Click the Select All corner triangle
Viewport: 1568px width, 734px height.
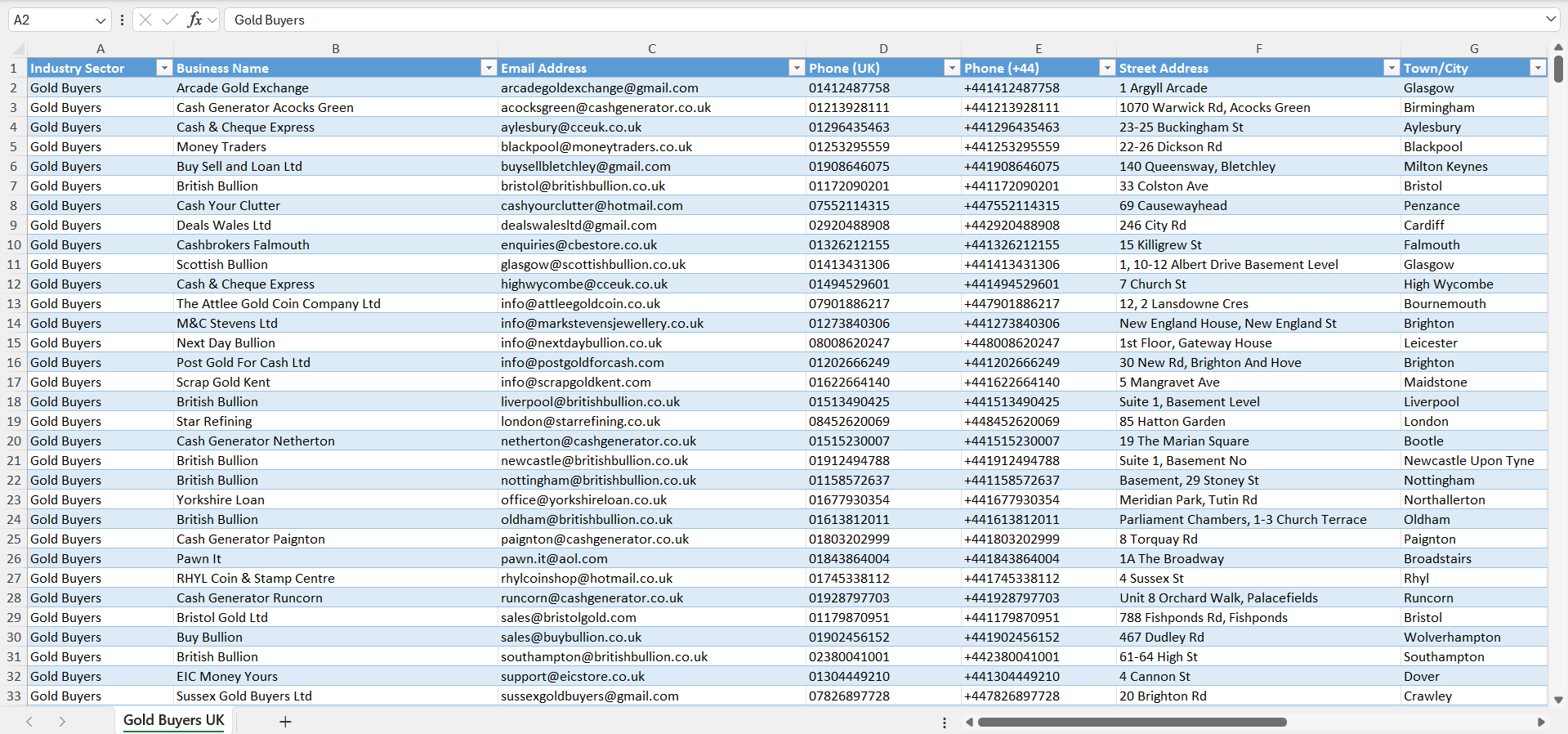pos(18,49)
